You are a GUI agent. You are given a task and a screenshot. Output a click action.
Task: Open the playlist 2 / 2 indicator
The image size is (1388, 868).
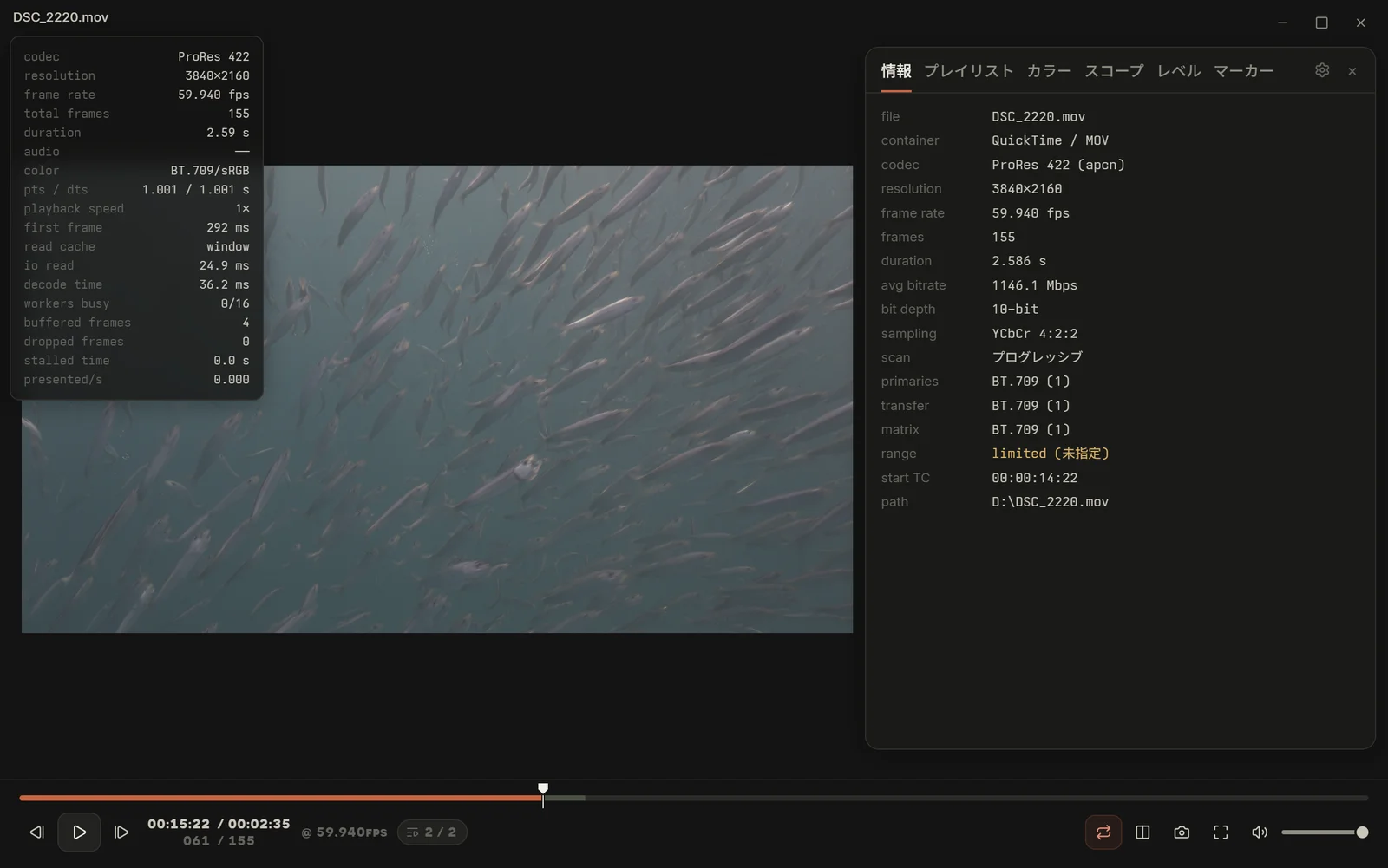tap(432, 832)
